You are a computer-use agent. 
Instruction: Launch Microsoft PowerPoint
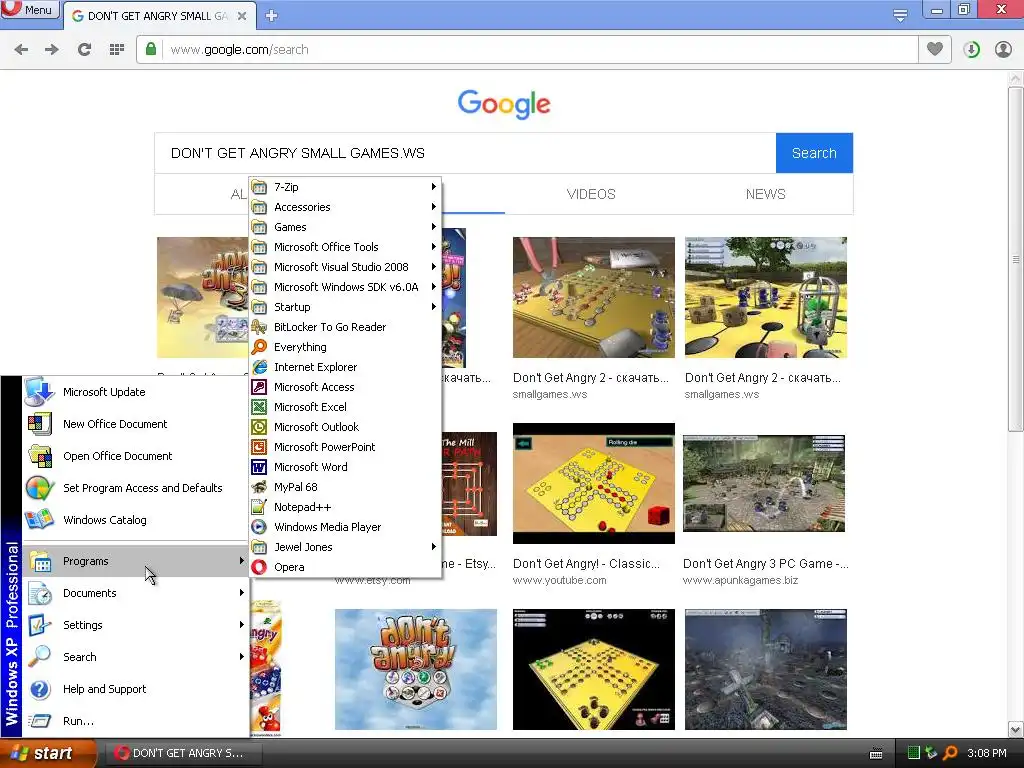click(345, 447)
